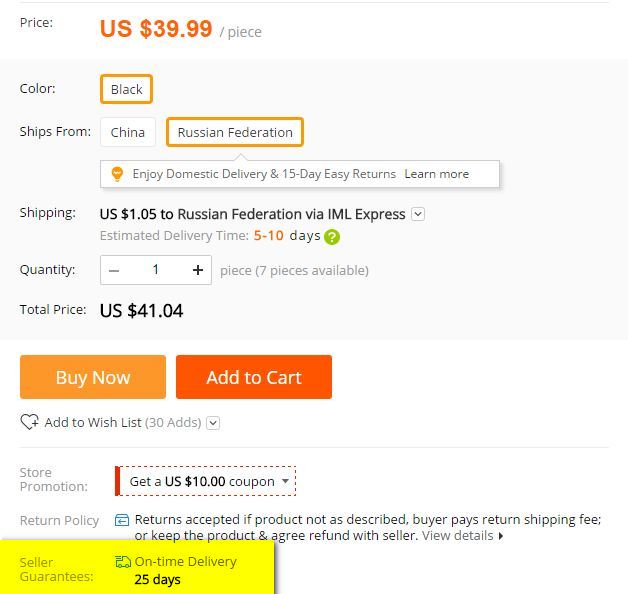Decrease quantity with minus button
The height and width of the screenshot is (594, 628).
click(x=114, y=270)
